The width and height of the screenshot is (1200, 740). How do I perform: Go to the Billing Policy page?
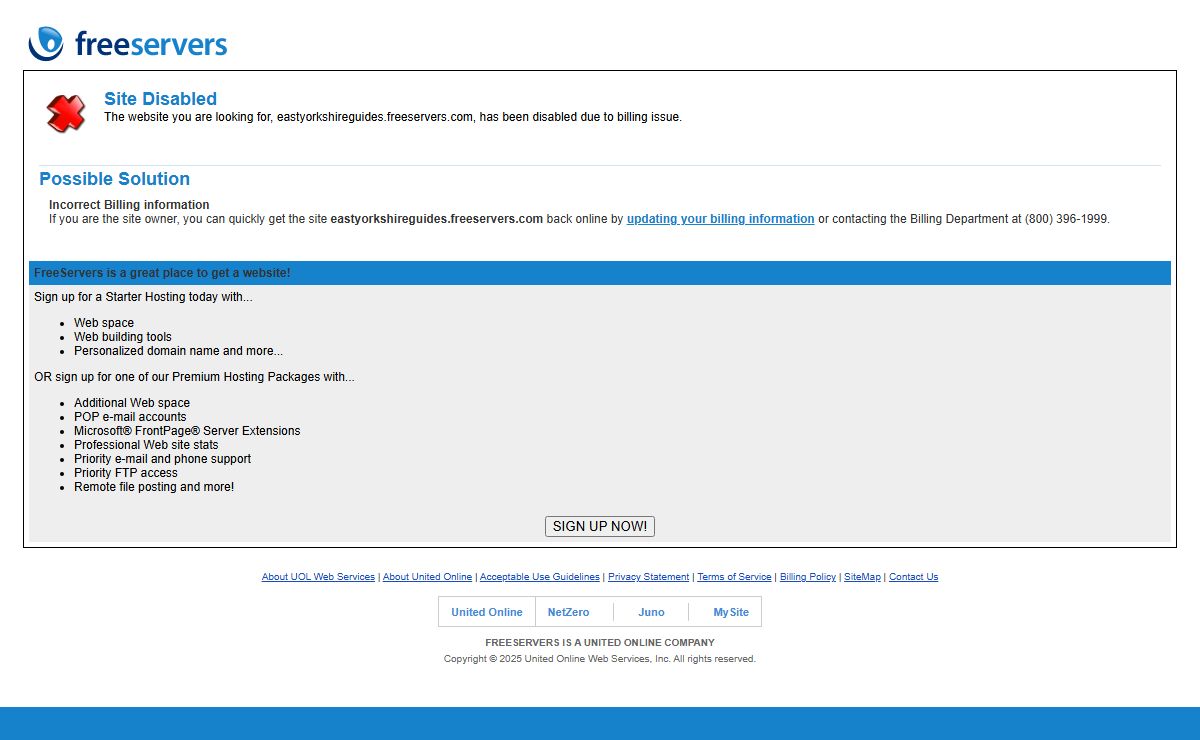tap(808, 577)
